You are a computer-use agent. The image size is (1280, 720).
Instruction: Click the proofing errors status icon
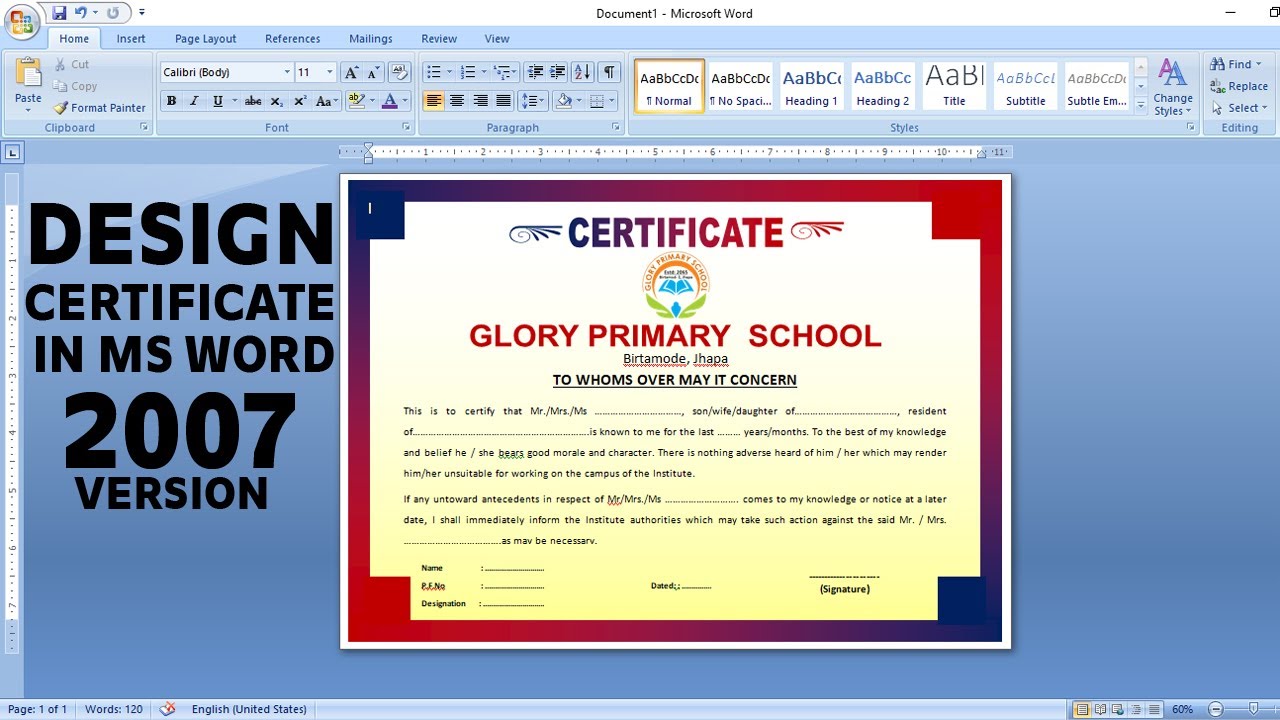tap(168, 709)
